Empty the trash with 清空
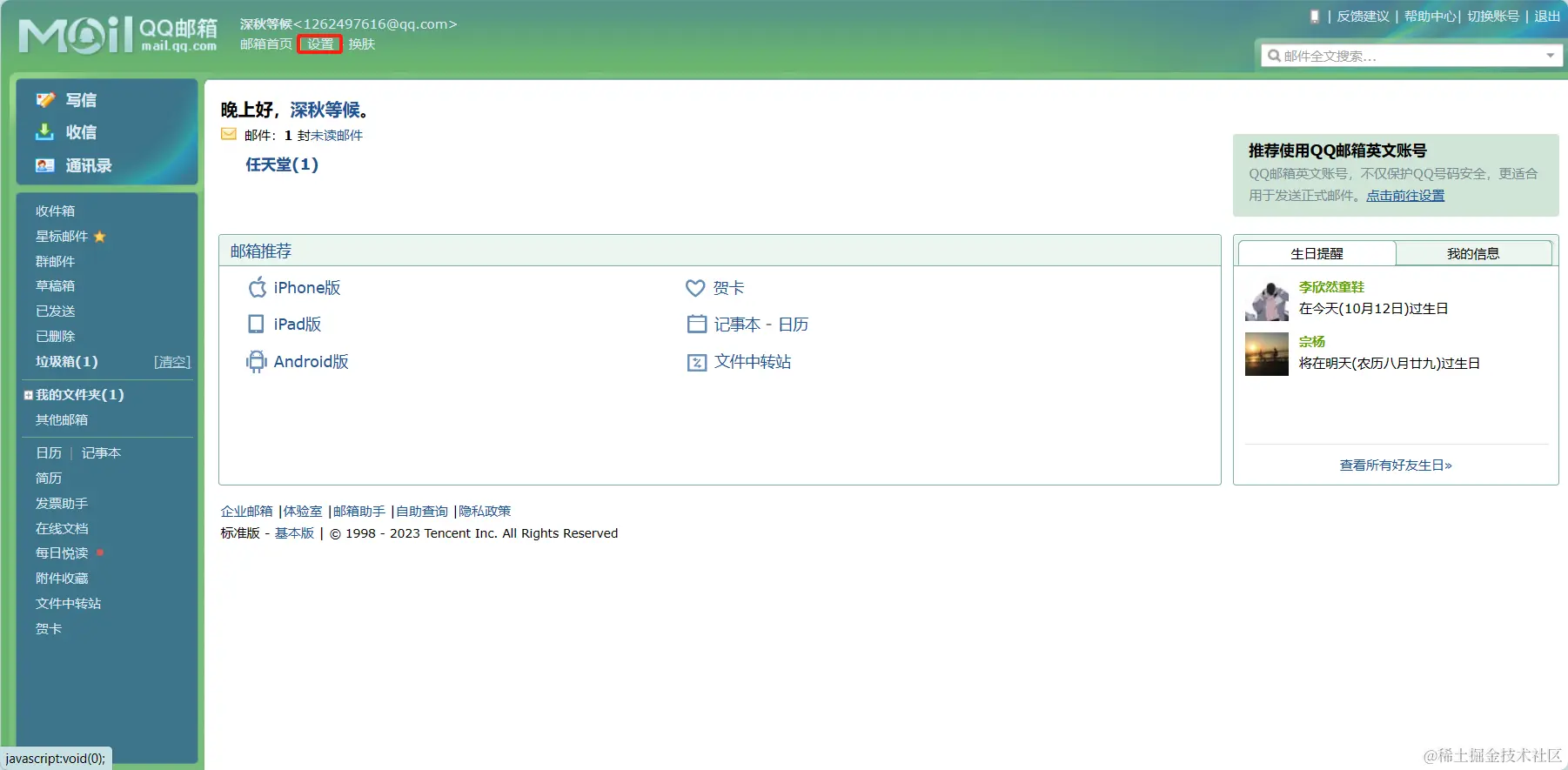 [x=172, y=362]
